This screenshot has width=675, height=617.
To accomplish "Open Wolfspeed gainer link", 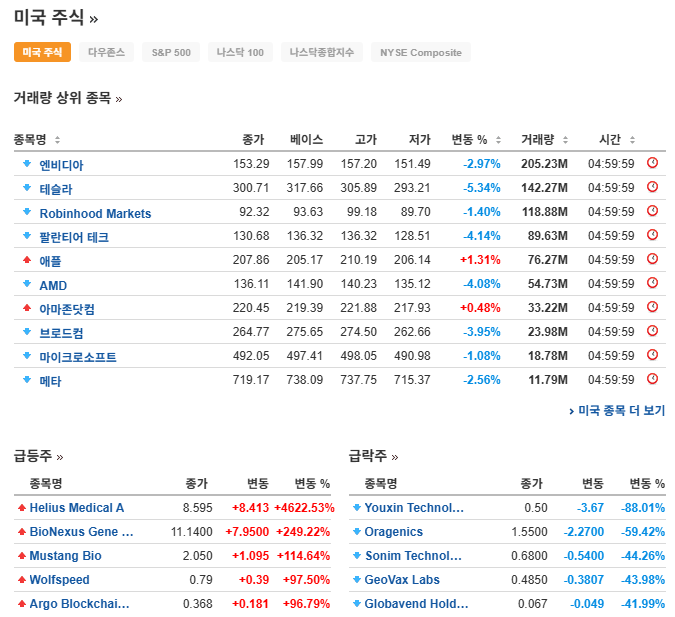I will [59, 580].
